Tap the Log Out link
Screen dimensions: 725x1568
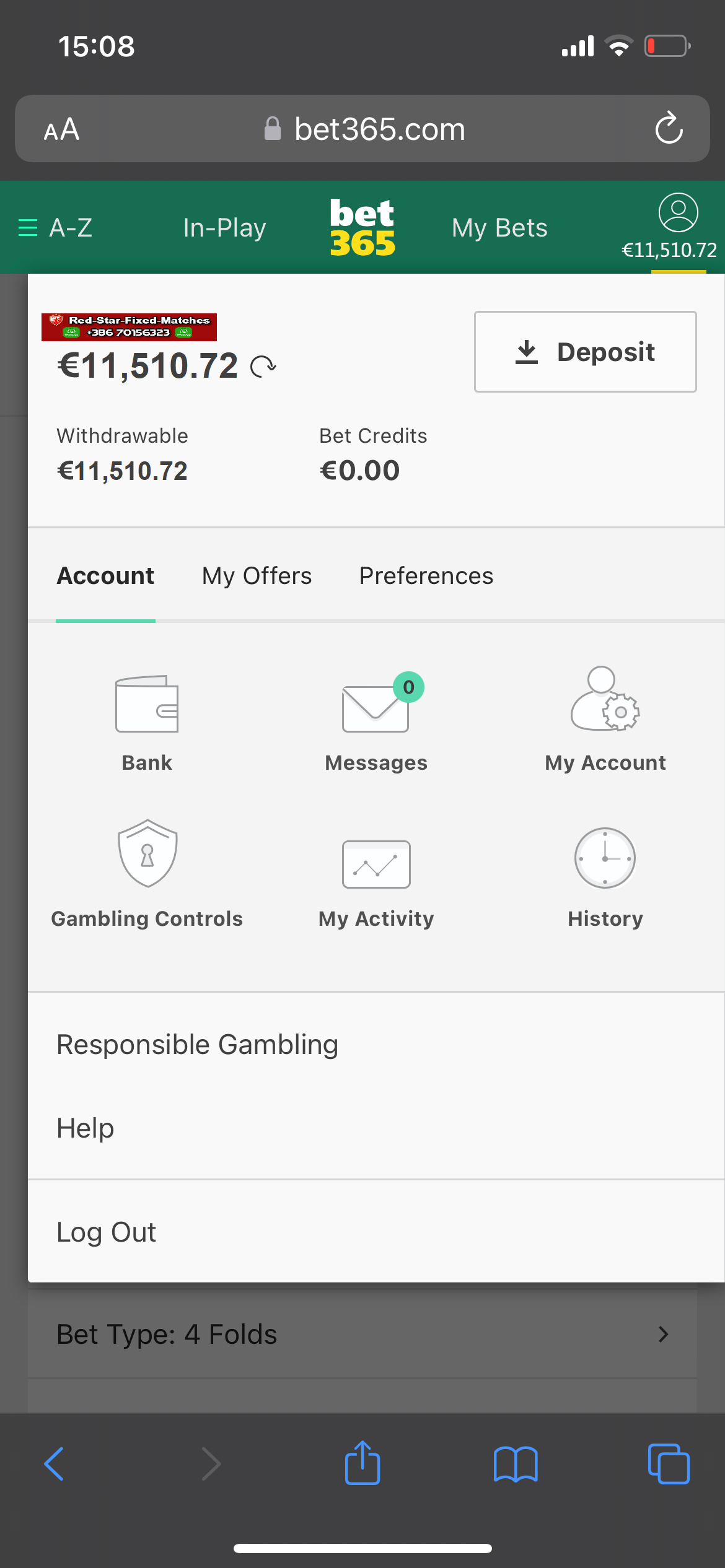click(x=107, y=1232)
